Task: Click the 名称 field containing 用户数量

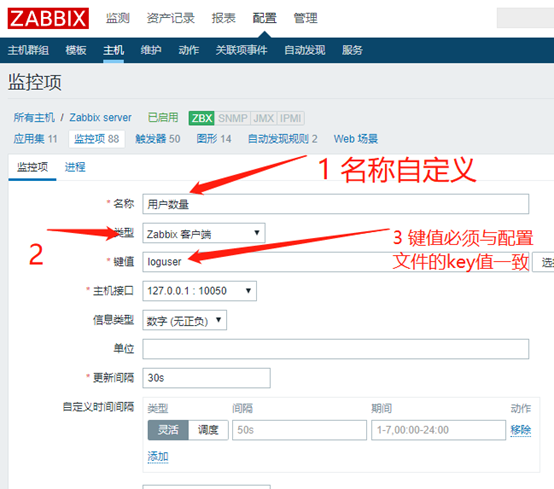Action: pyautogui.click(x=336, y=204)
